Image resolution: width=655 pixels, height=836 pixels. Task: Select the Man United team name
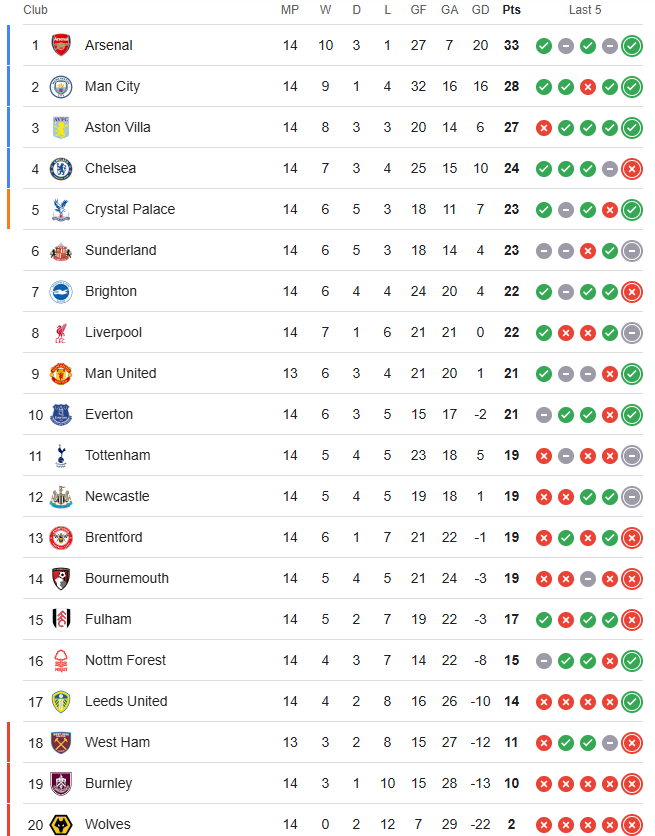pyautogui.click(x=120, y=373)
